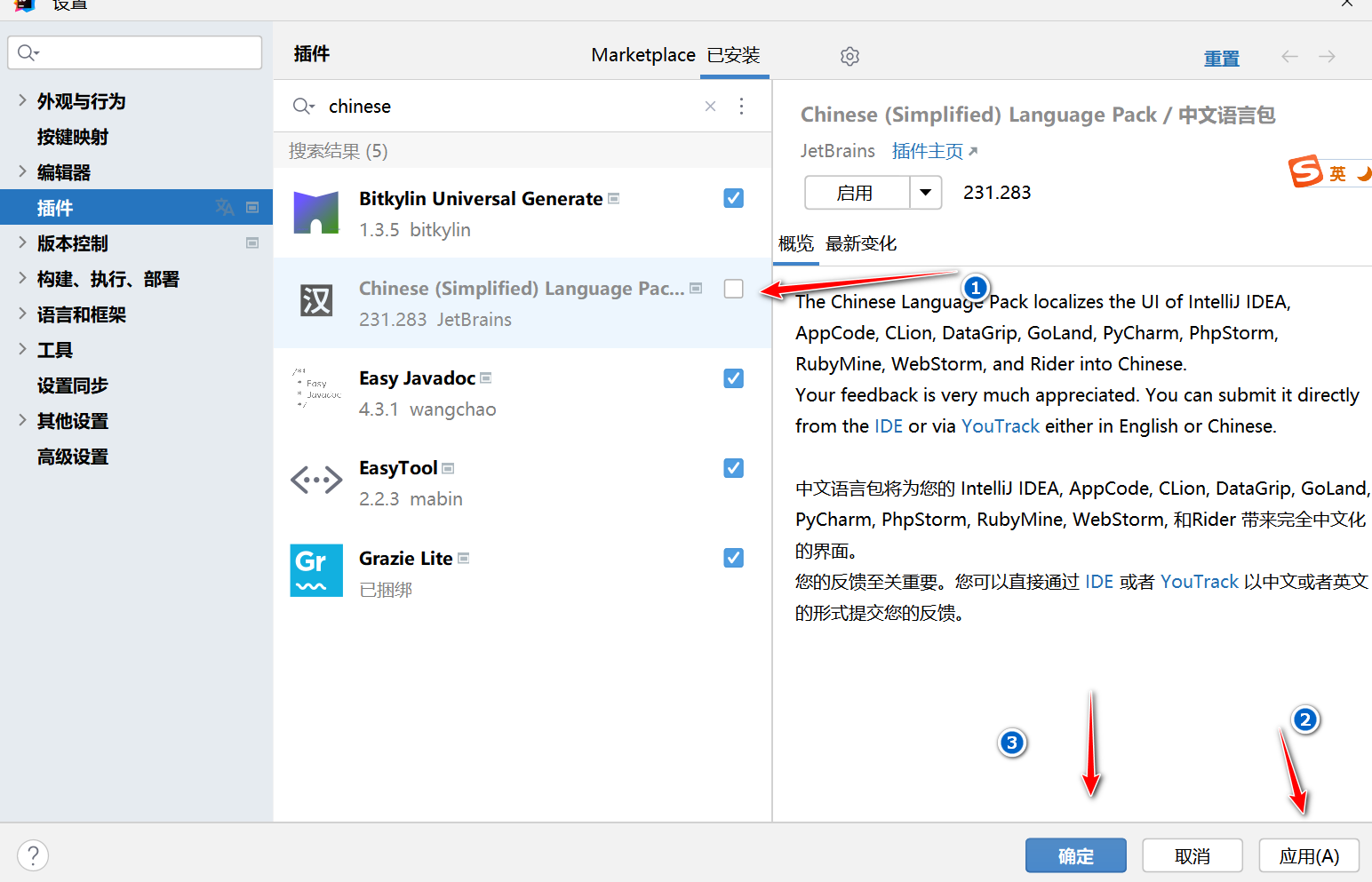Click the small icon beside EasyTool name

click(x=448, y=468)
